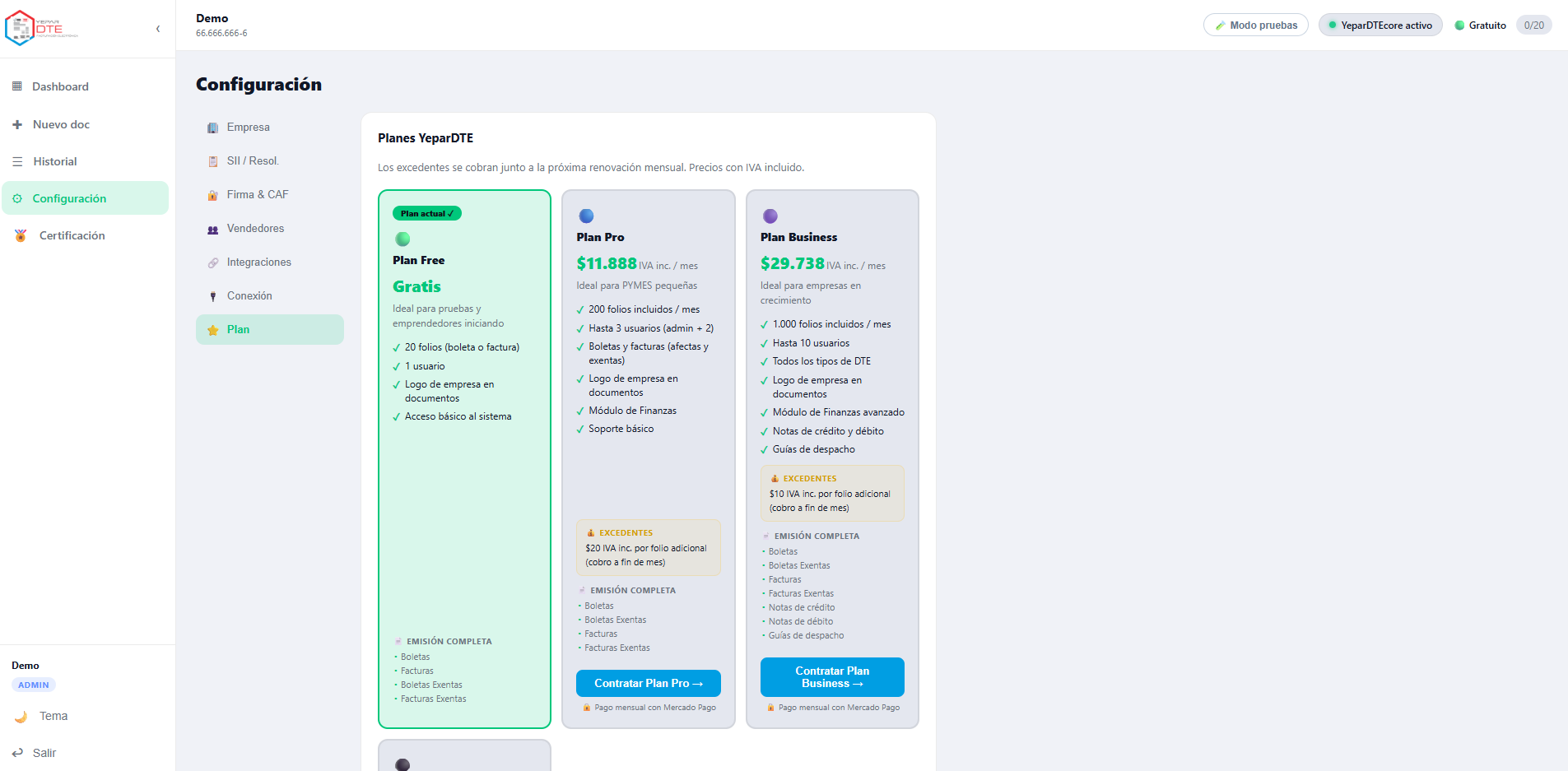The height and width of the screenshot is (771, 1568).
Task: Click the Plan Pro Excedentes money icon
Action: 591,533
